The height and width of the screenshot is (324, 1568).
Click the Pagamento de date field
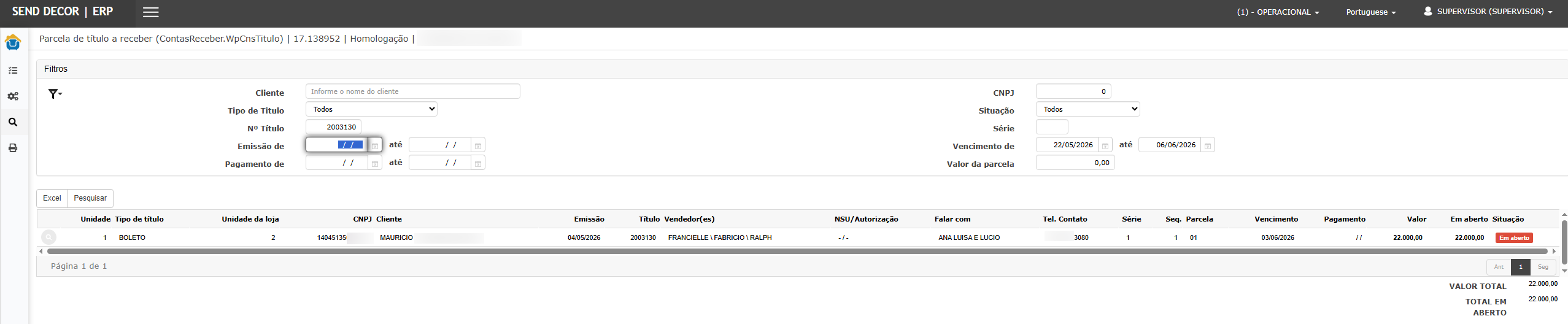coord(337,163)
